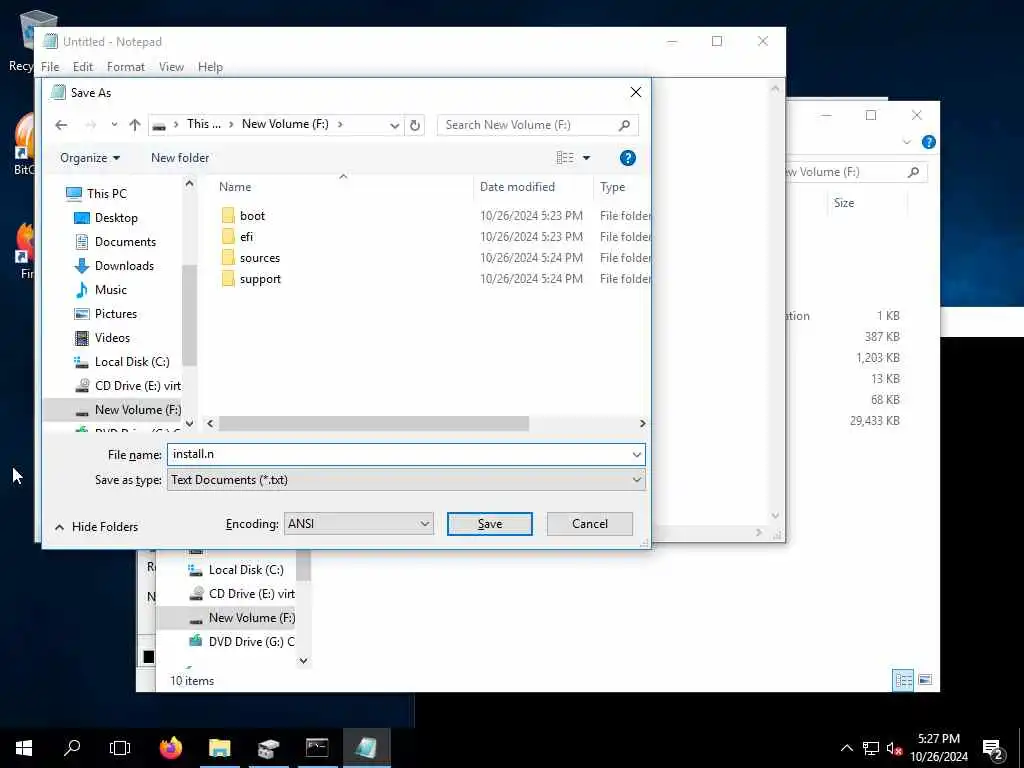Open the view options dropdown arrow
Image resolution: width=1024 pixels, height=768 pixels.
(x=586, y=157)
